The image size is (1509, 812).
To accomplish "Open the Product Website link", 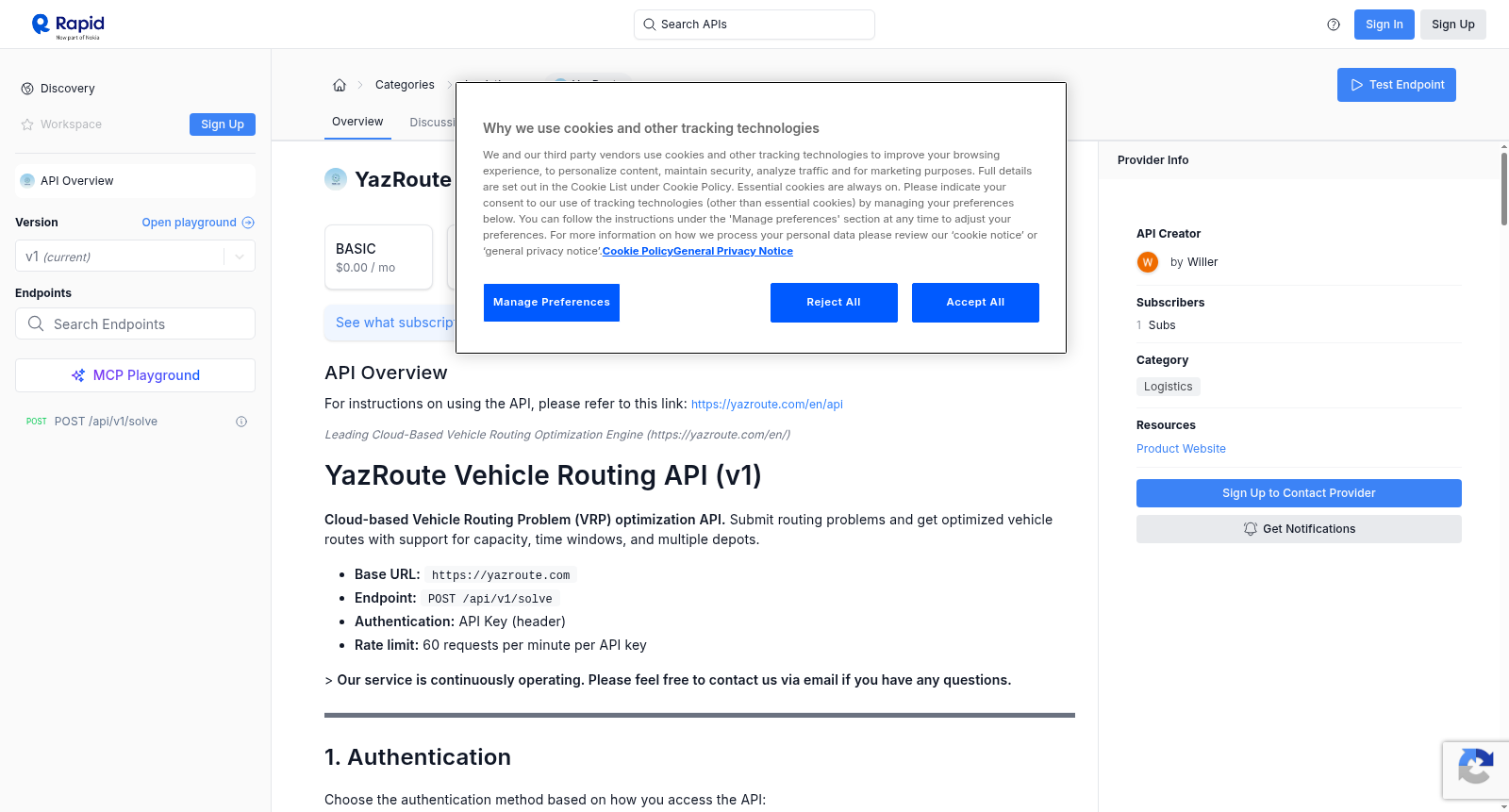I will tap(1181, 449).
